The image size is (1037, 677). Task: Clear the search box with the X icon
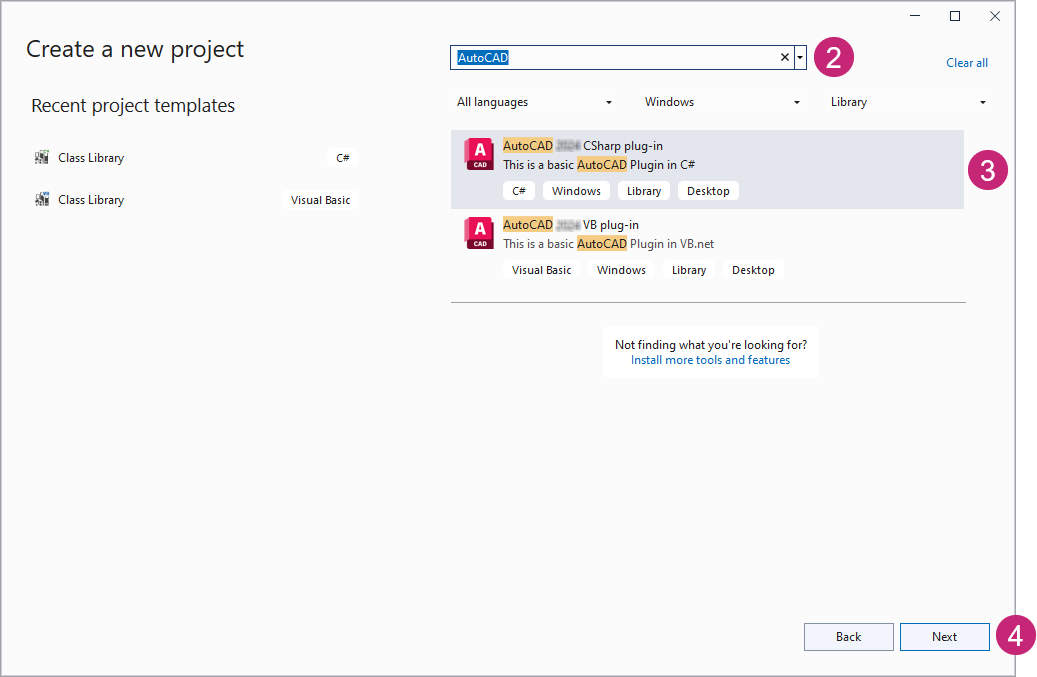point(784,58)
